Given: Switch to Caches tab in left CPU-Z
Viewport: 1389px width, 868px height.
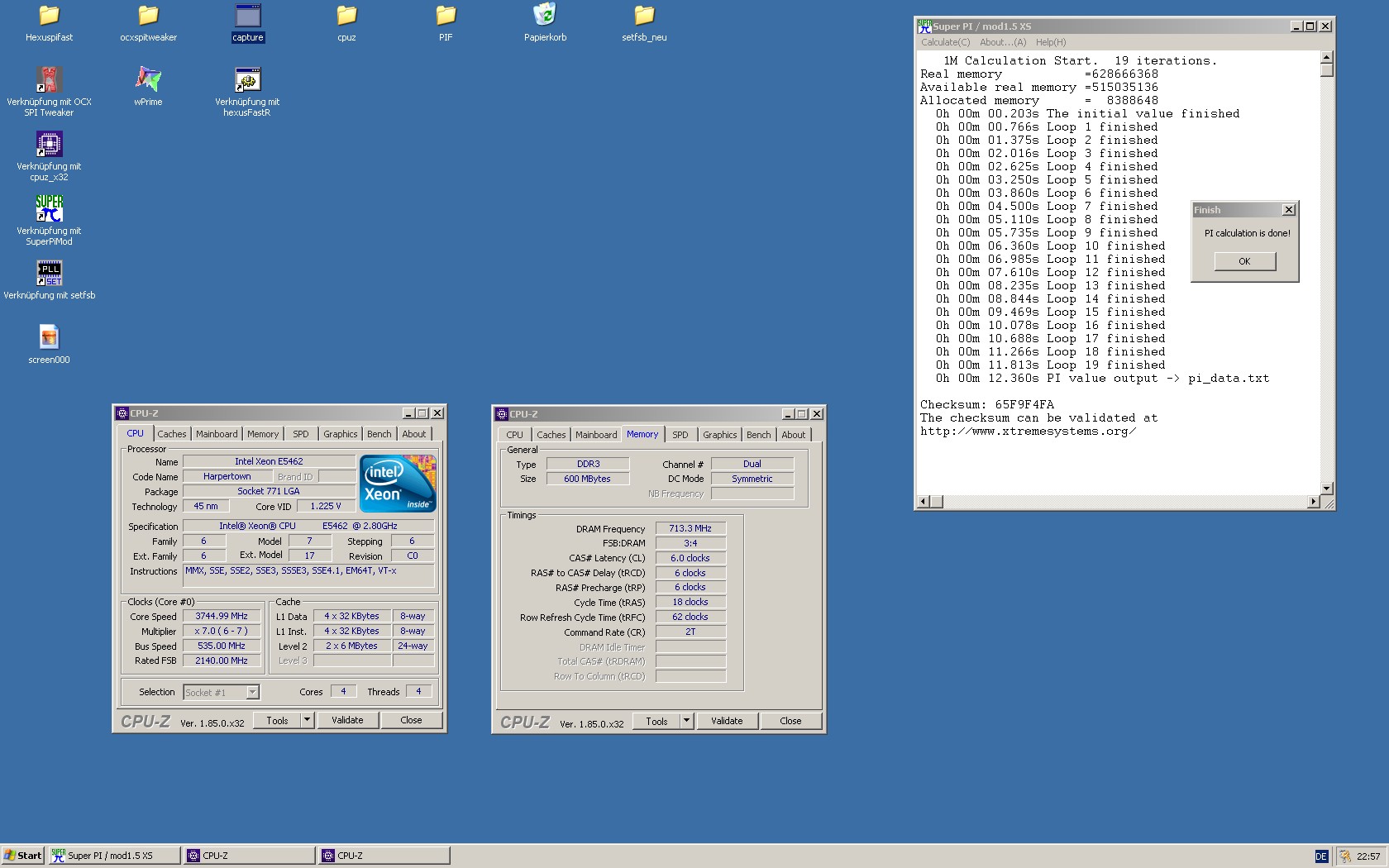Looking at the screenshot, I should (x=172, y=434).
